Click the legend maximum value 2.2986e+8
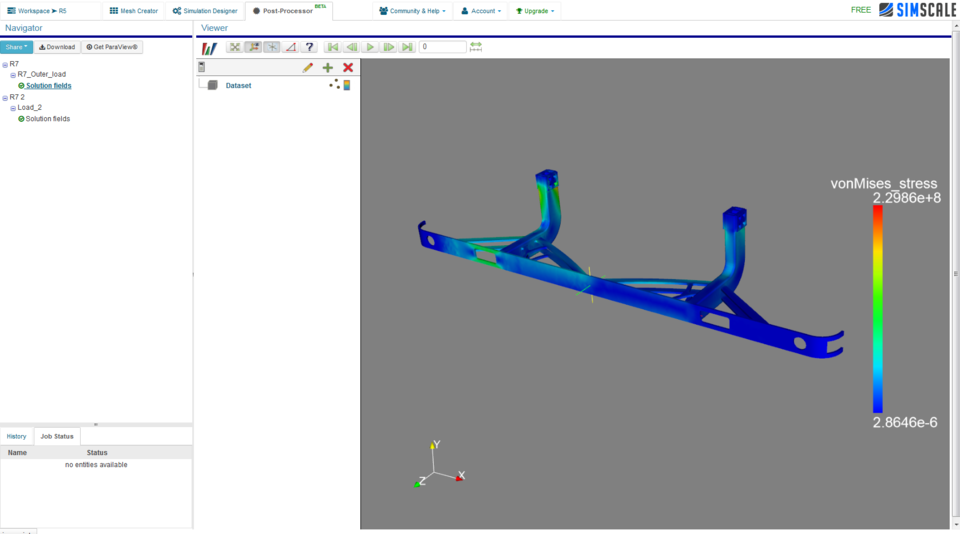 (x=907, y=198)
